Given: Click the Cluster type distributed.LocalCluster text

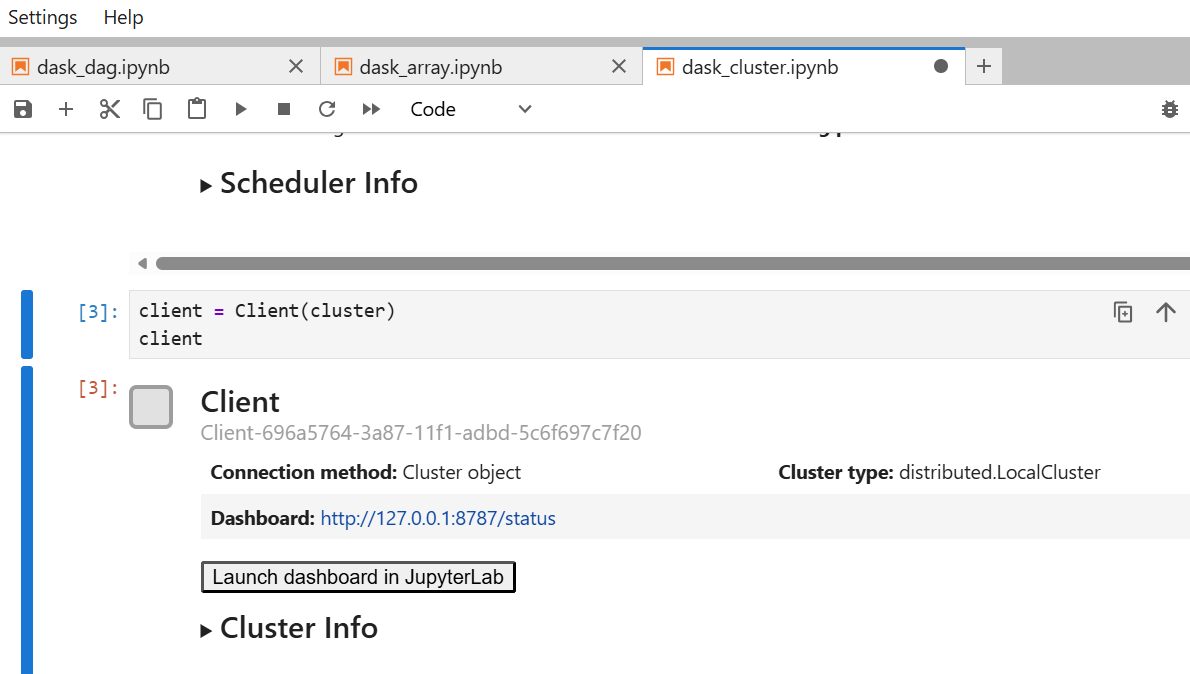Looking at the screenshot, I should coord(940,472).
